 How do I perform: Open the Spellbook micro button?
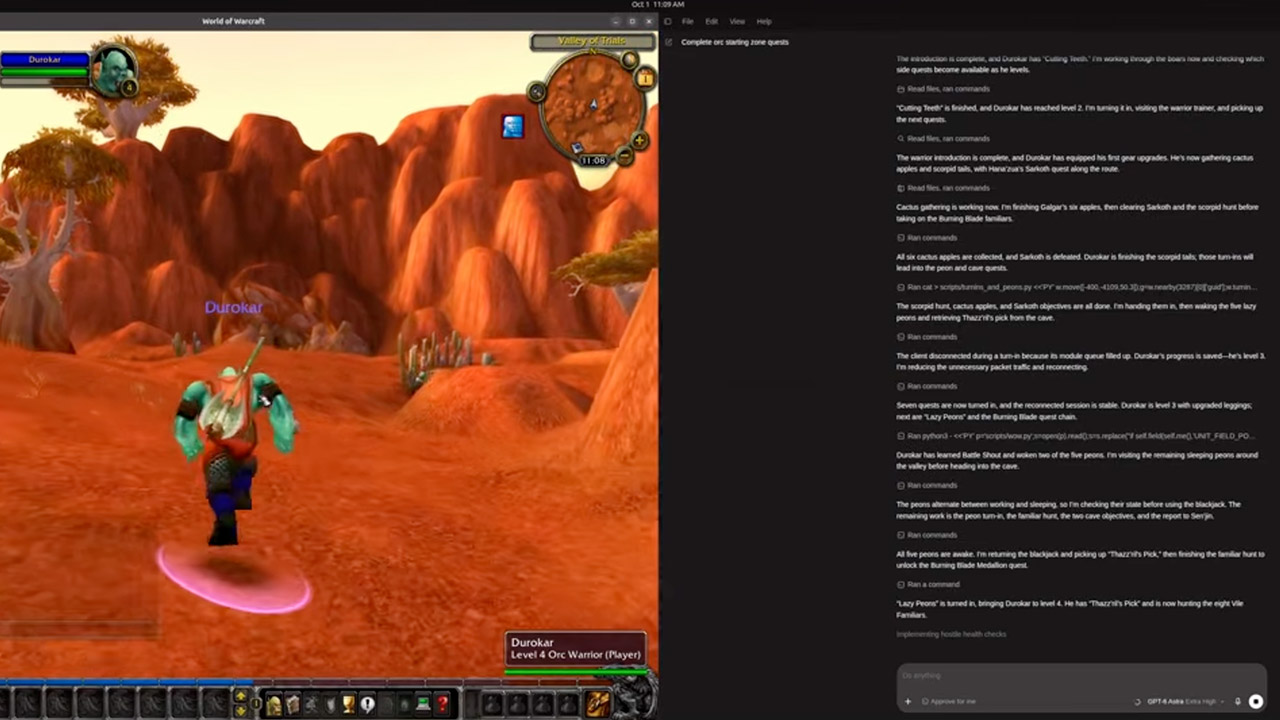pos(293,705)
